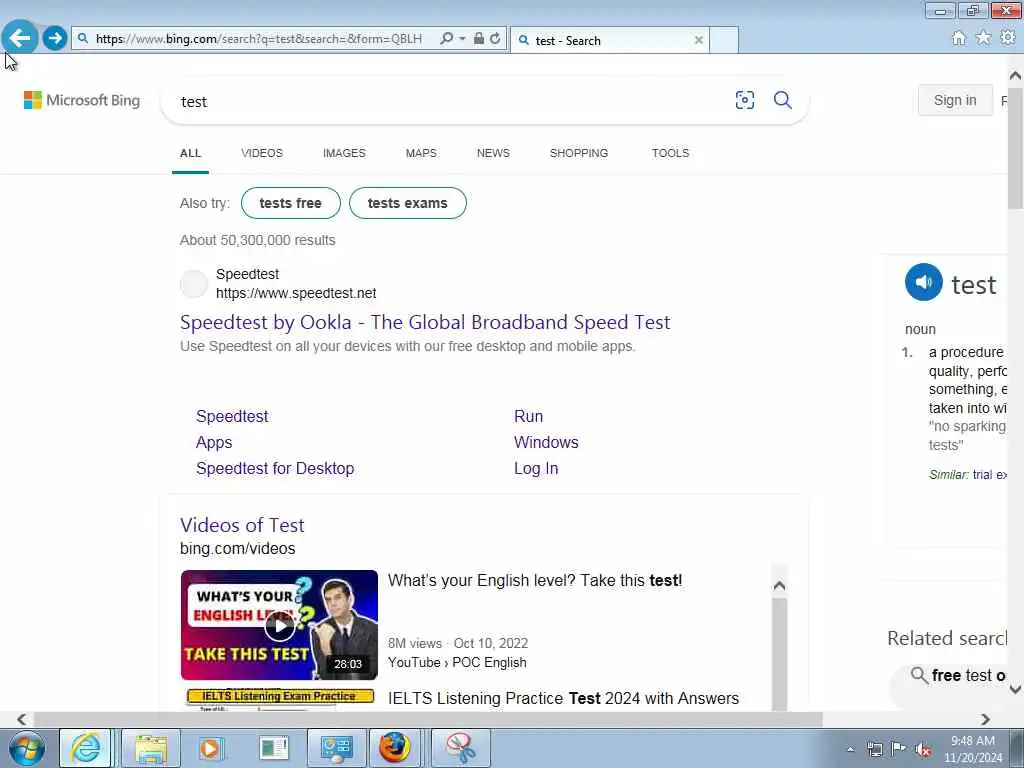Image resolution: width=1024 pixels, height=768 pixels.
Task: Click horizontal scrollbar left arrow
Action: point(22,719)
